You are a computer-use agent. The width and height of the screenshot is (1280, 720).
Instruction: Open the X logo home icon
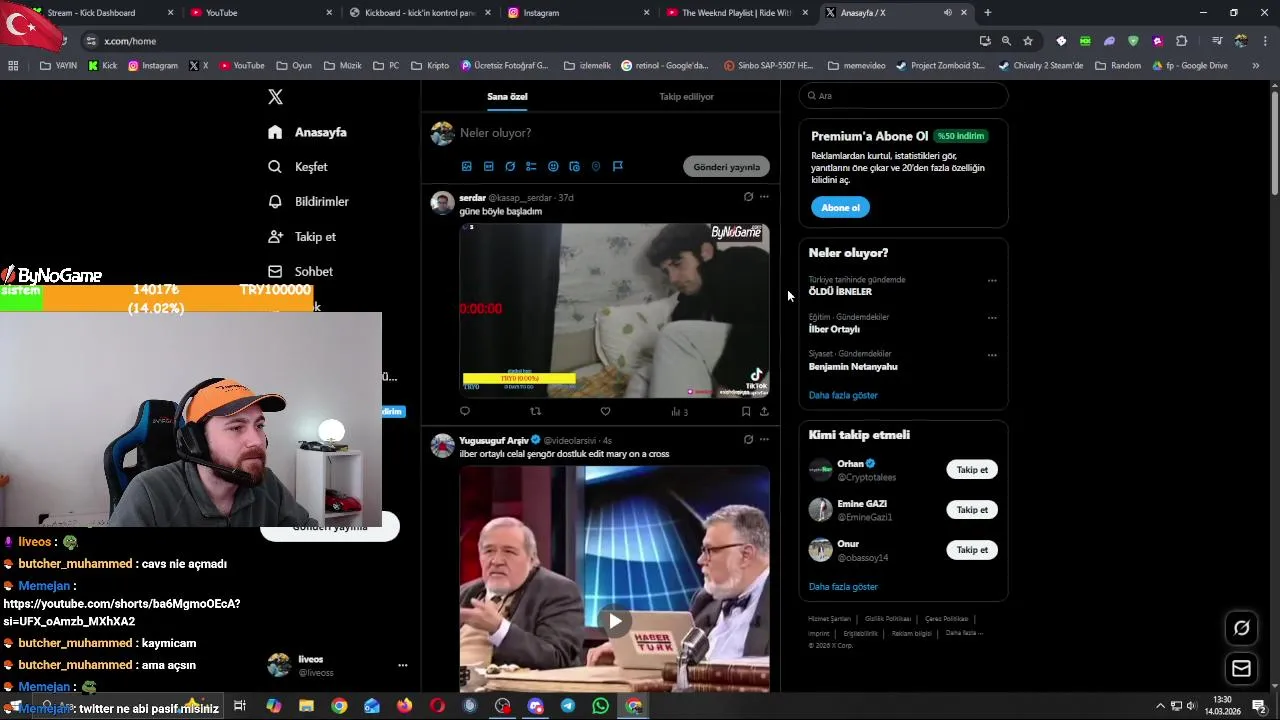pyautogui.click(x=275, y=97)
